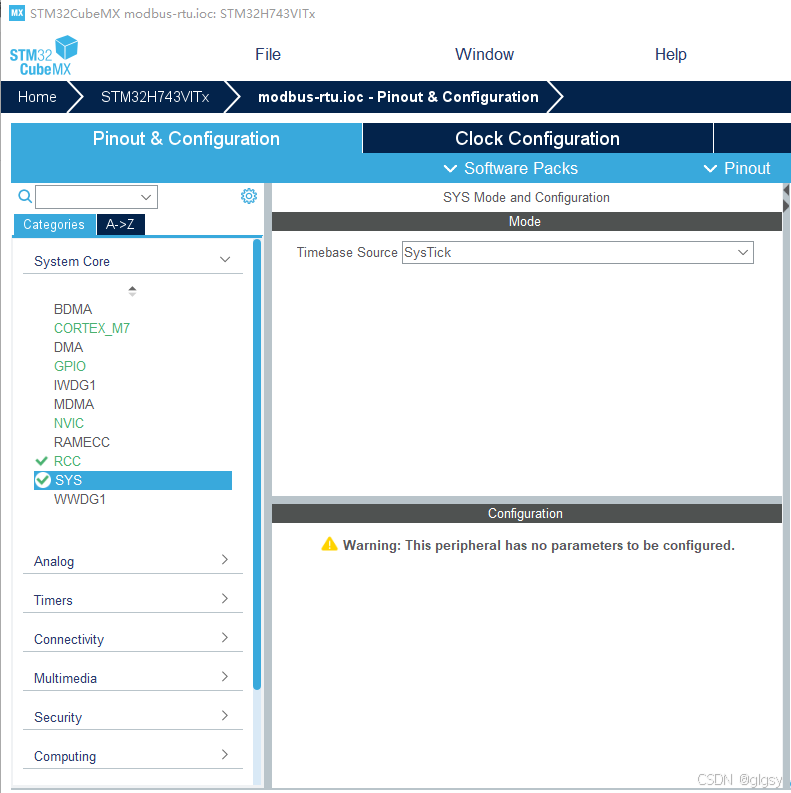Click the 'SYS Mode and Configuration' title
This screenshot has height=793, width=791.
coord(526,197)
